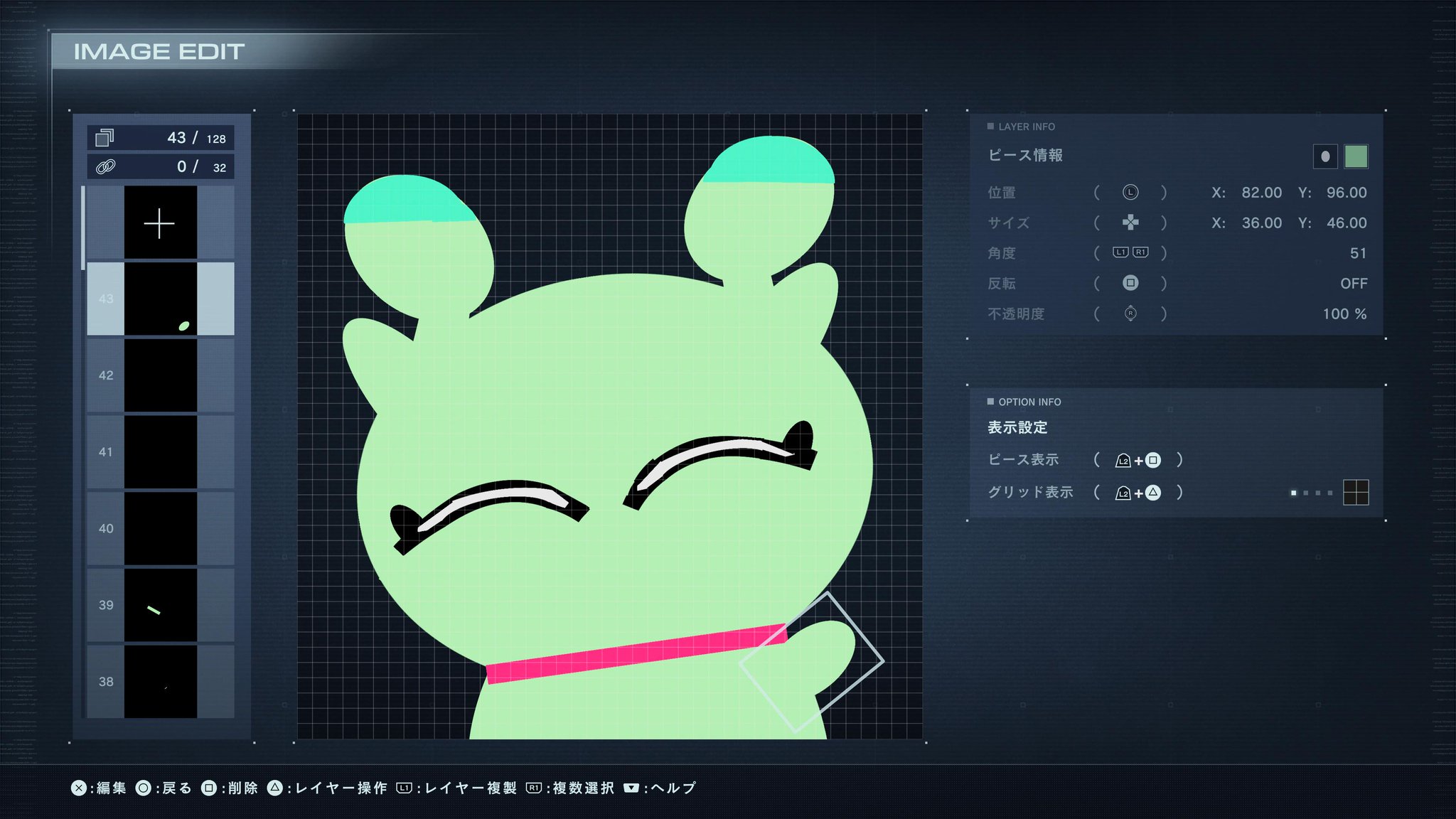This screenshot has height=819, width=1456.
Task: Select layer 43 thumbnail
Action: pyautogui.click(x=161, y=299)
